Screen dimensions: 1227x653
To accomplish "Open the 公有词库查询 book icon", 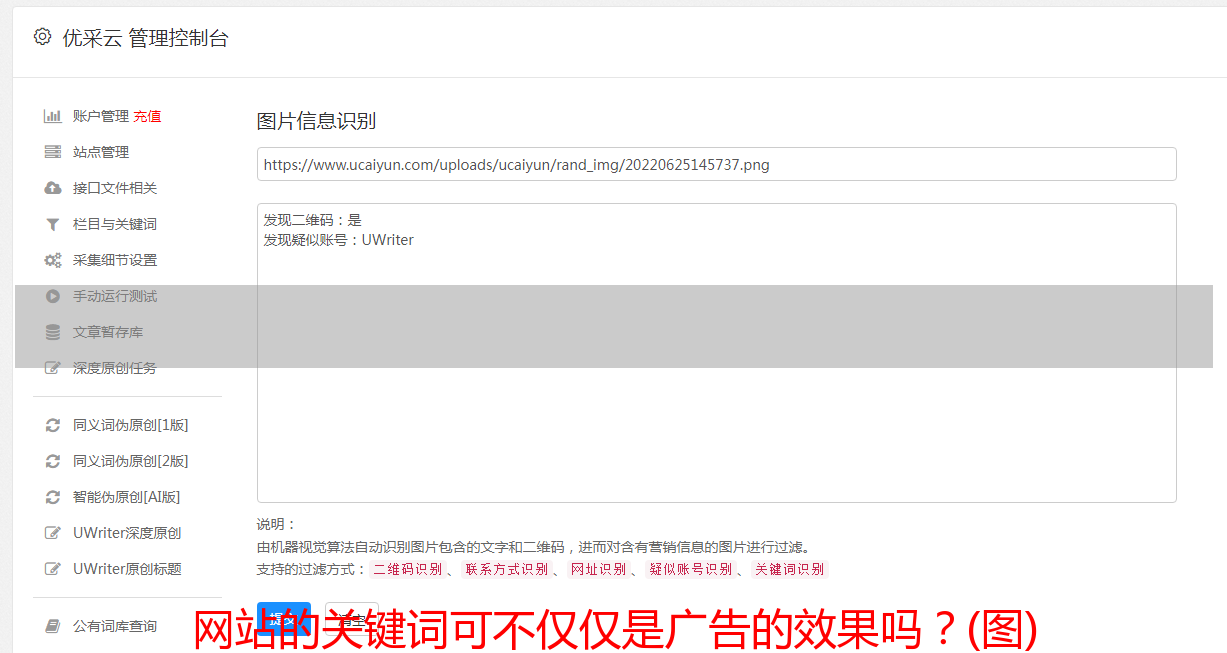I will tap(53, 626).
